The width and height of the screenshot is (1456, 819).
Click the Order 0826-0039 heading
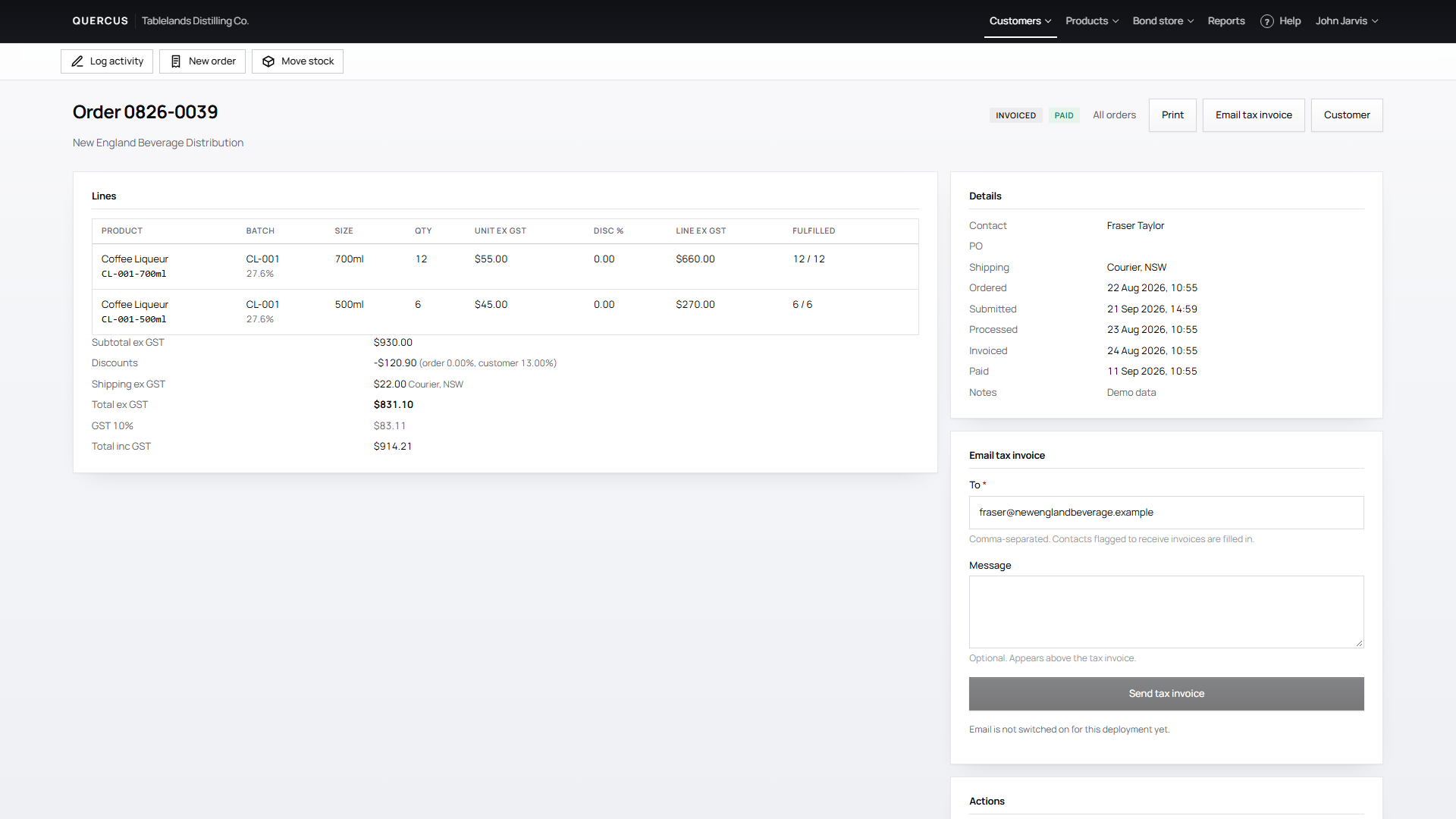point(146,112)
